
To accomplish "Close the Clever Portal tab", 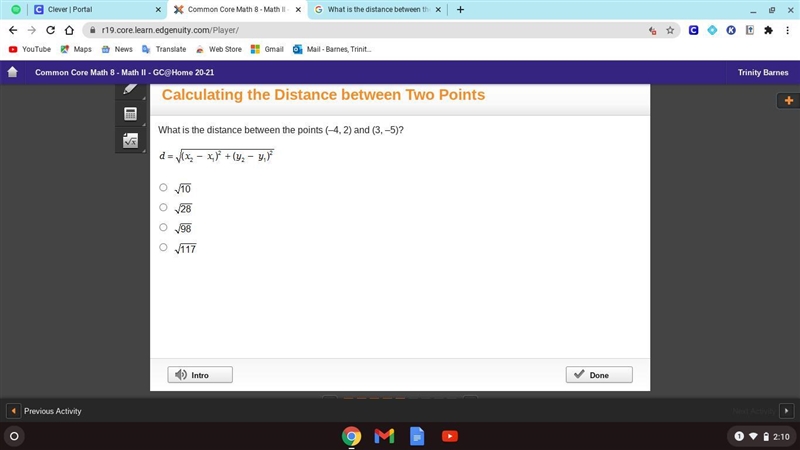I will (x=158, y=9).
